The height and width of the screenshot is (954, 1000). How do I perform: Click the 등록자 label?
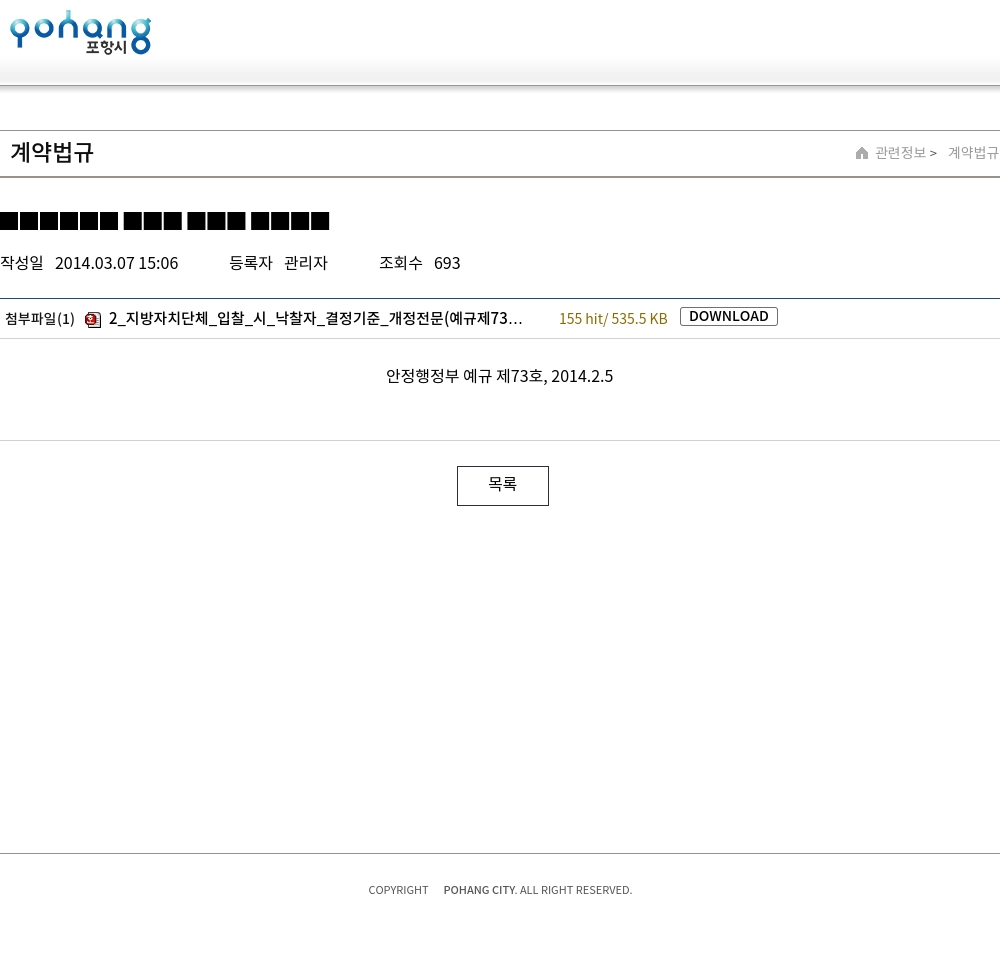point(250,263)
